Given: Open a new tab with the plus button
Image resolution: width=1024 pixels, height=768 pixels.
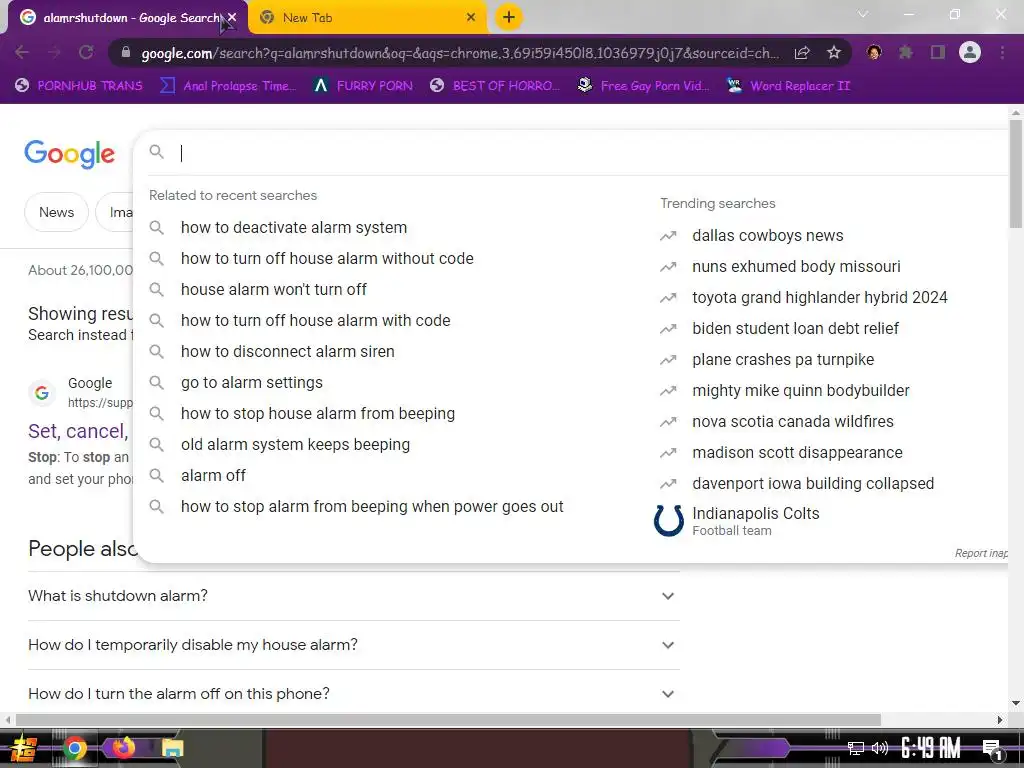Looking at the screenshot, I should coord(509,17).
